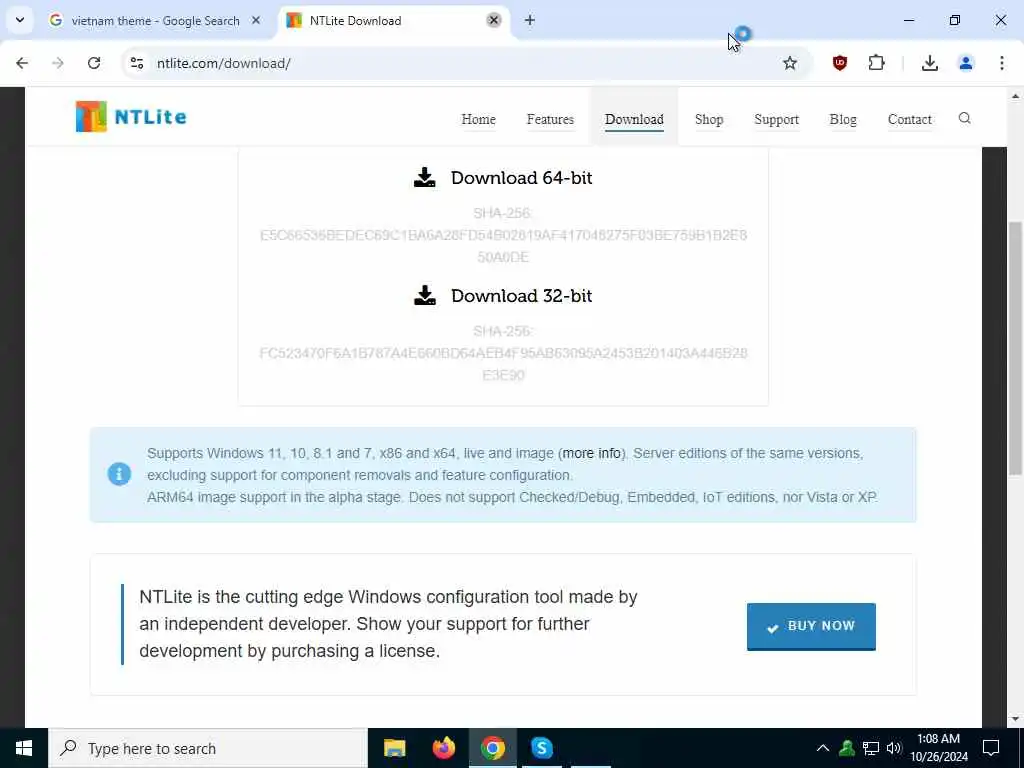Click the Download 64-bit link
Image resolution: width=1024 pixels, height=768 pixels.
click(521, 178)
